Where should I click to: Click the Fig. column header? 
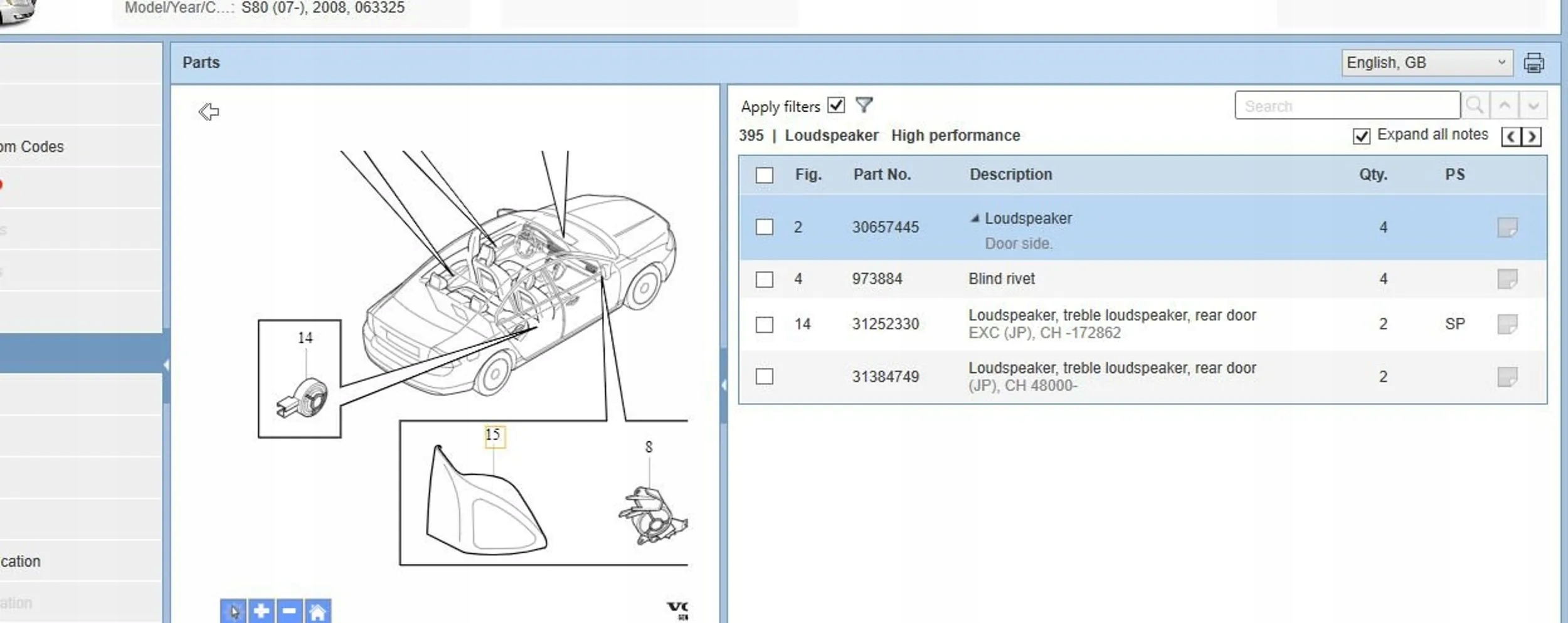pos(808,175)
